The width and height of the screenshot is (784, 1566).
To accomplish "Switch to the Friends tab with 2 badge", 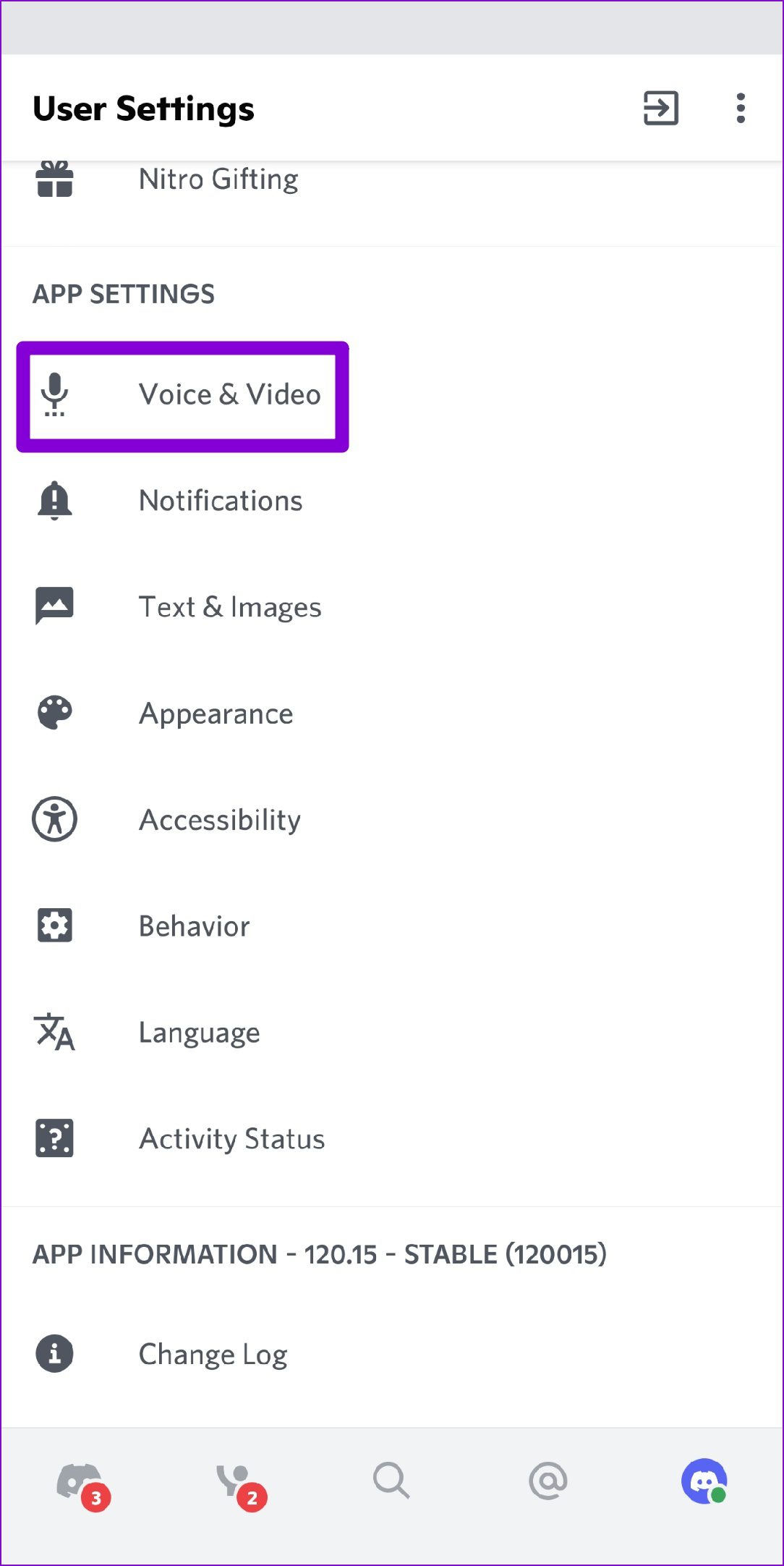I will (237, 1481).
